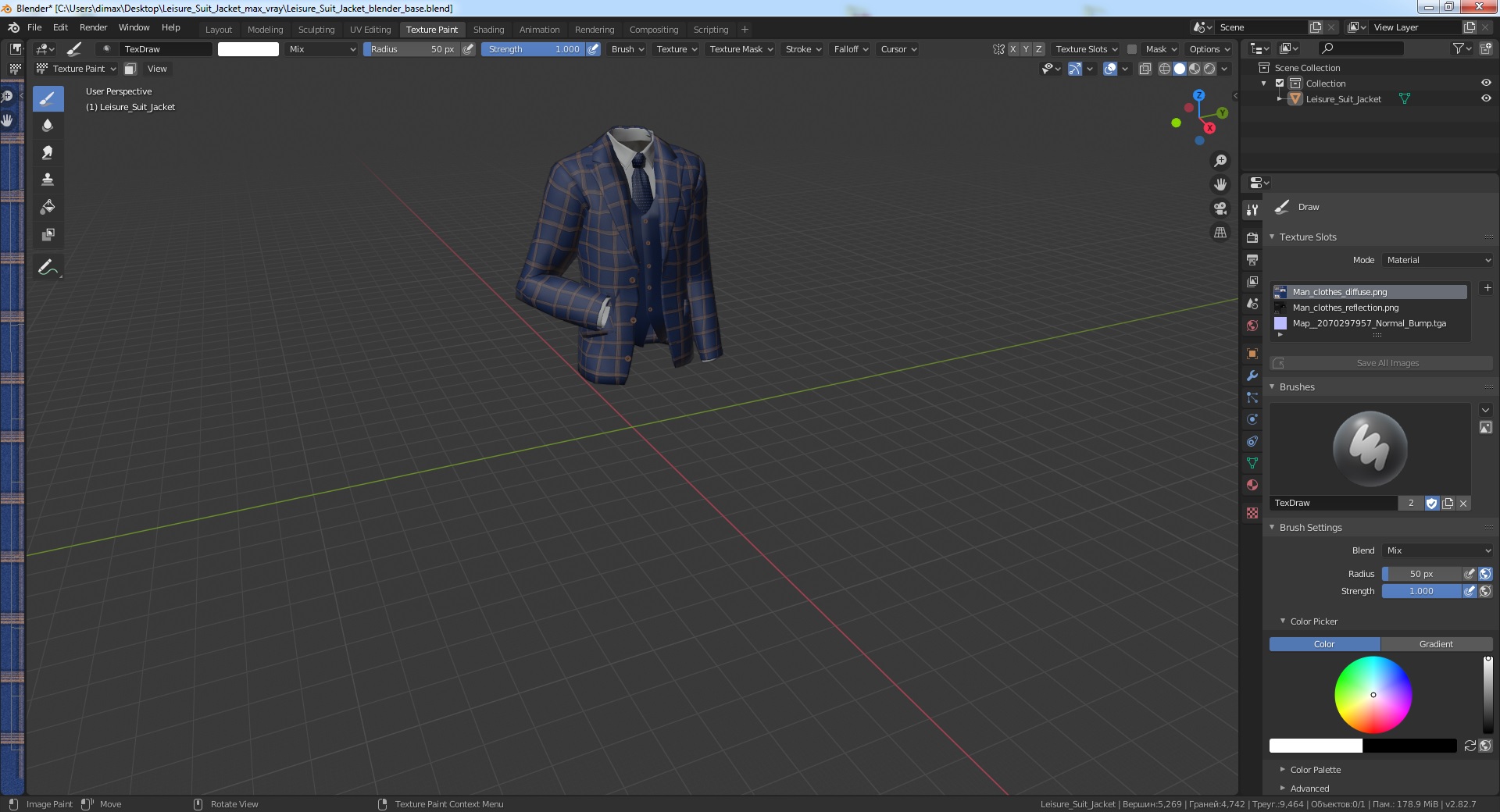Toggle Y axis symmetry

click(1026, 49)
